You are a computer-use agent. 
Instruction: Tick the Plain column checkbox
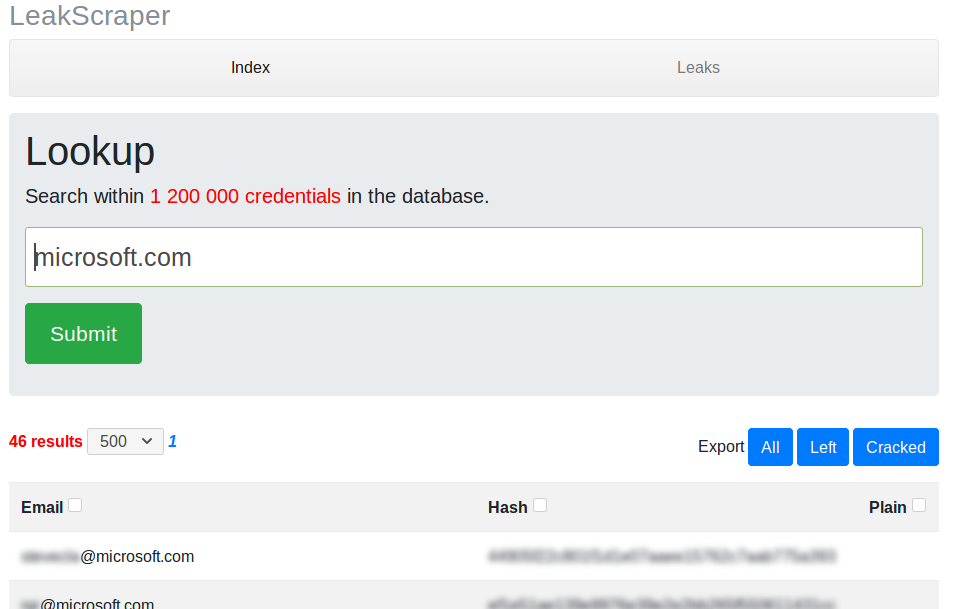coord(919,505)
